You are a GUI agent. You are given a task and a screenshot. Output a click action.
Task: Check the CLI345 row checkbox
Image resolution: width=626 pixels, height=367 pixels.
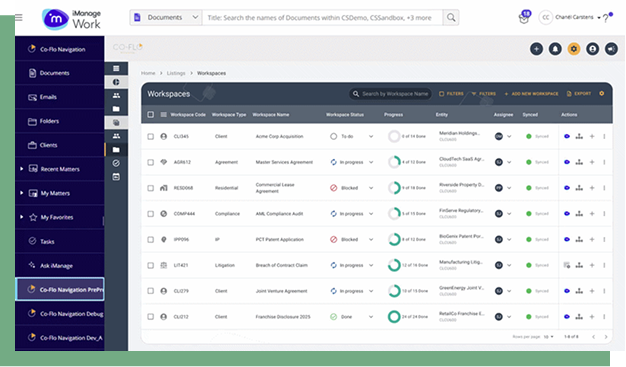151,136
